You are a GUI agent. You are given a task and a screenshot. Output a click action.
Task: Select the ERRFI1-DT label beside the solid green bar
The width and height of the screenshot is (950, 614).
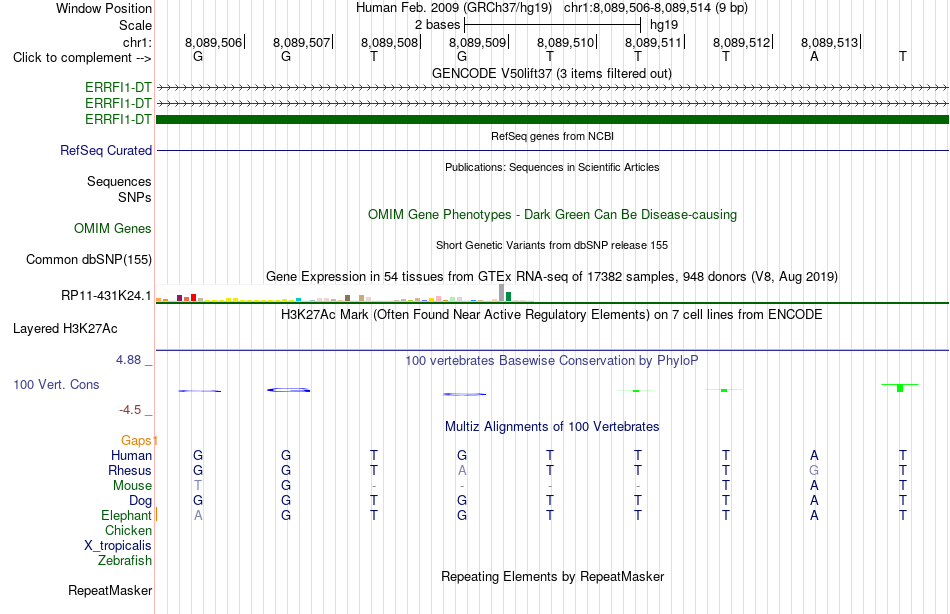coord(118,119)
